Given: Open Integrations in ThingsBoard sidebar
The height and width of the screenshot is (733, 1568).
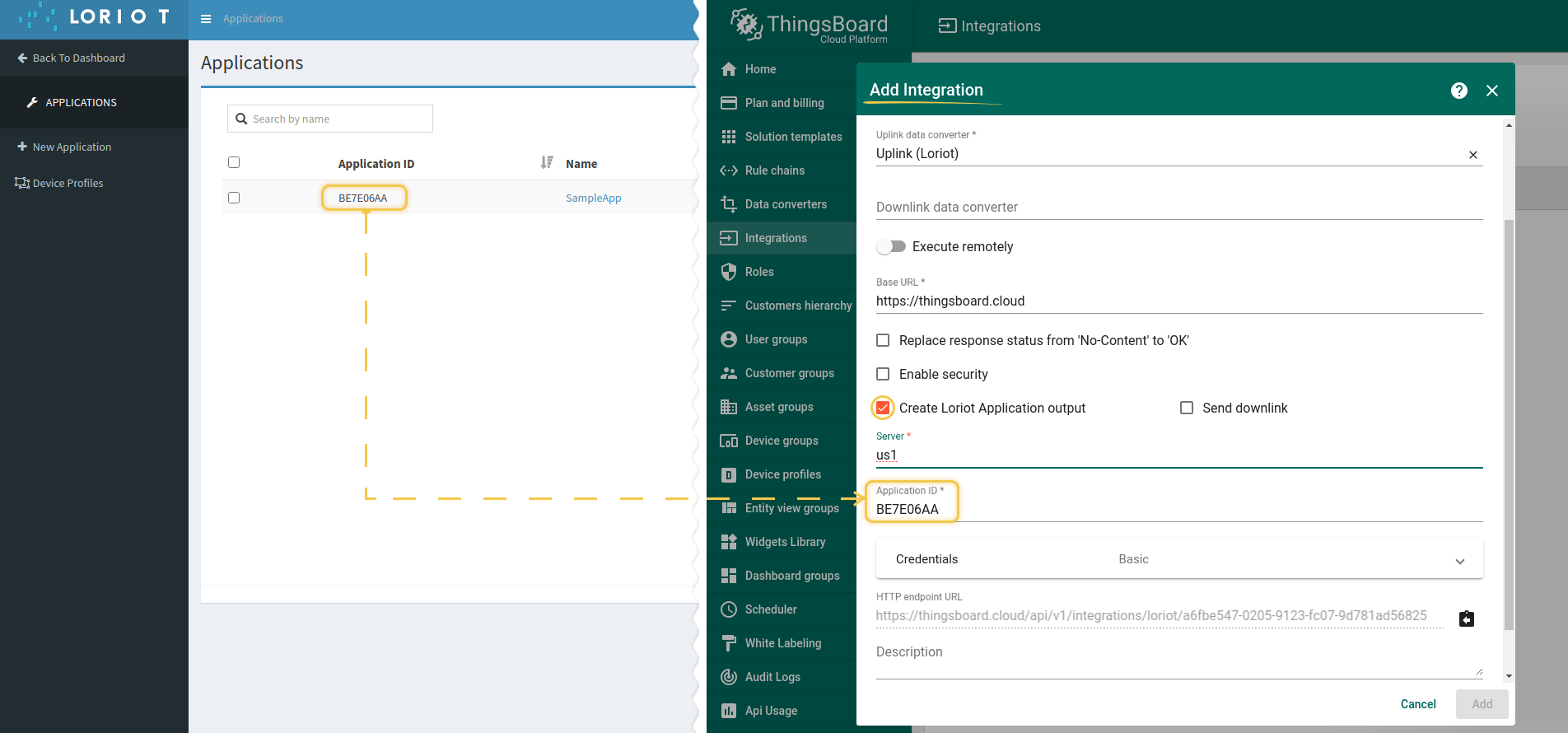Looking at the screenshot, I should point(782,238).
